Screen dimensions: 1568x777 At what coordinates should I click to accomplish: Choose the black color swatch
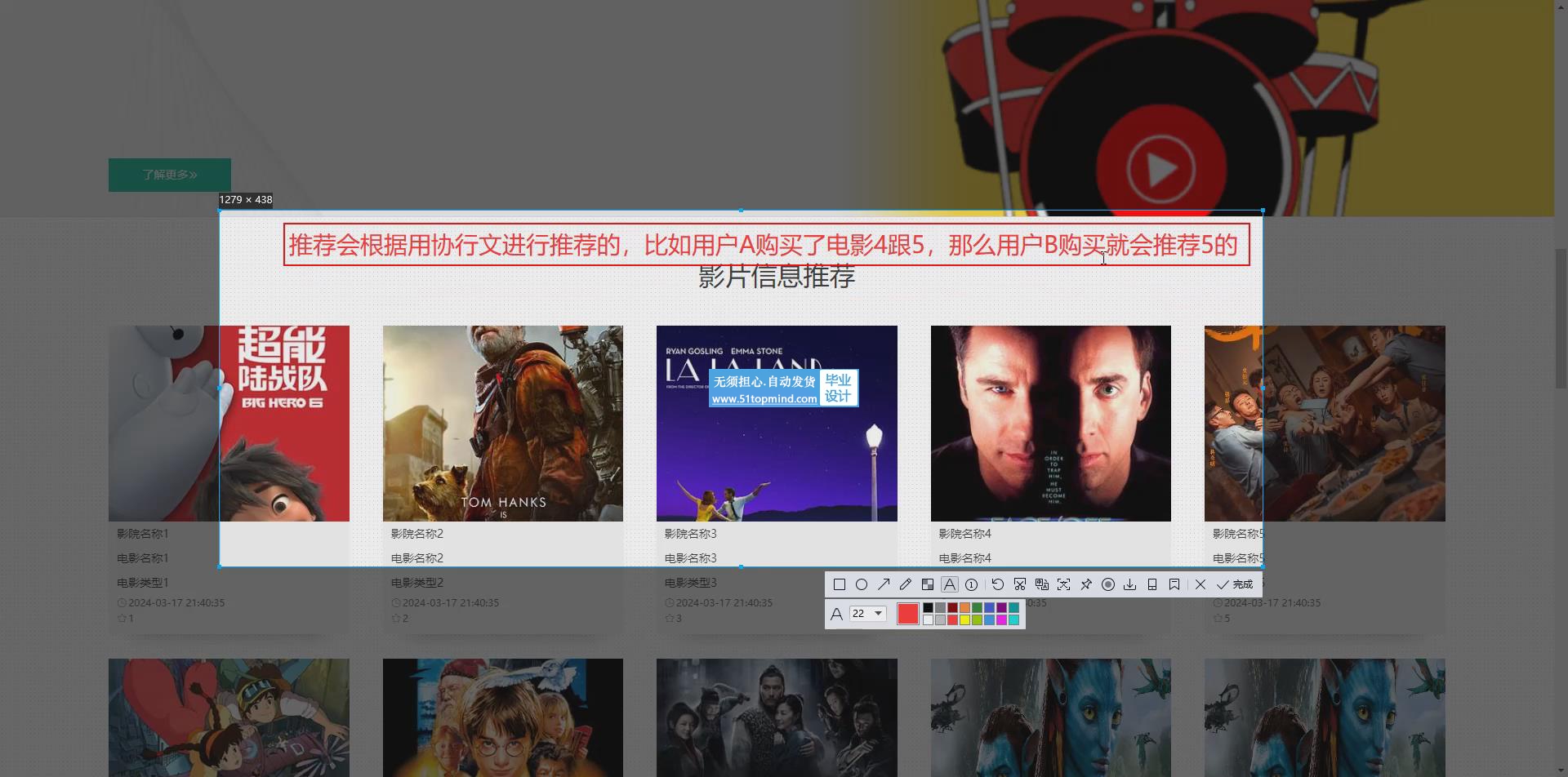[x=928, y=608]
